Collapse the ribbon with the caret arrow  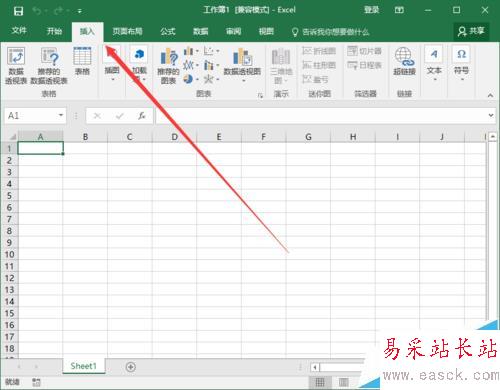point(490,95)
